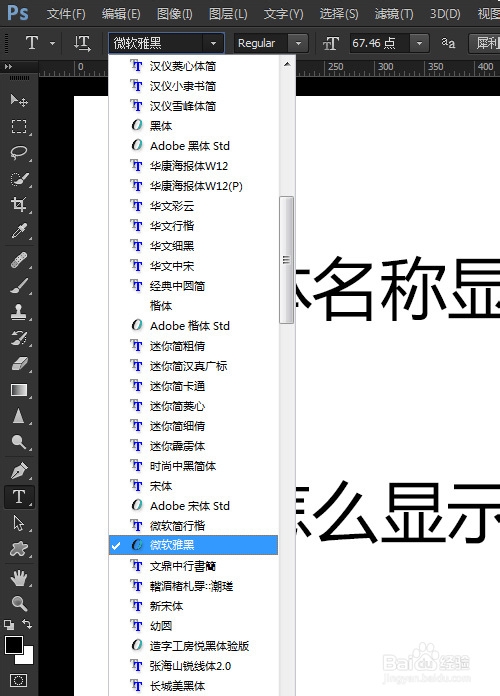Expand the toolbox double-arrow
The image size is (500, 696).
(8, 67)
